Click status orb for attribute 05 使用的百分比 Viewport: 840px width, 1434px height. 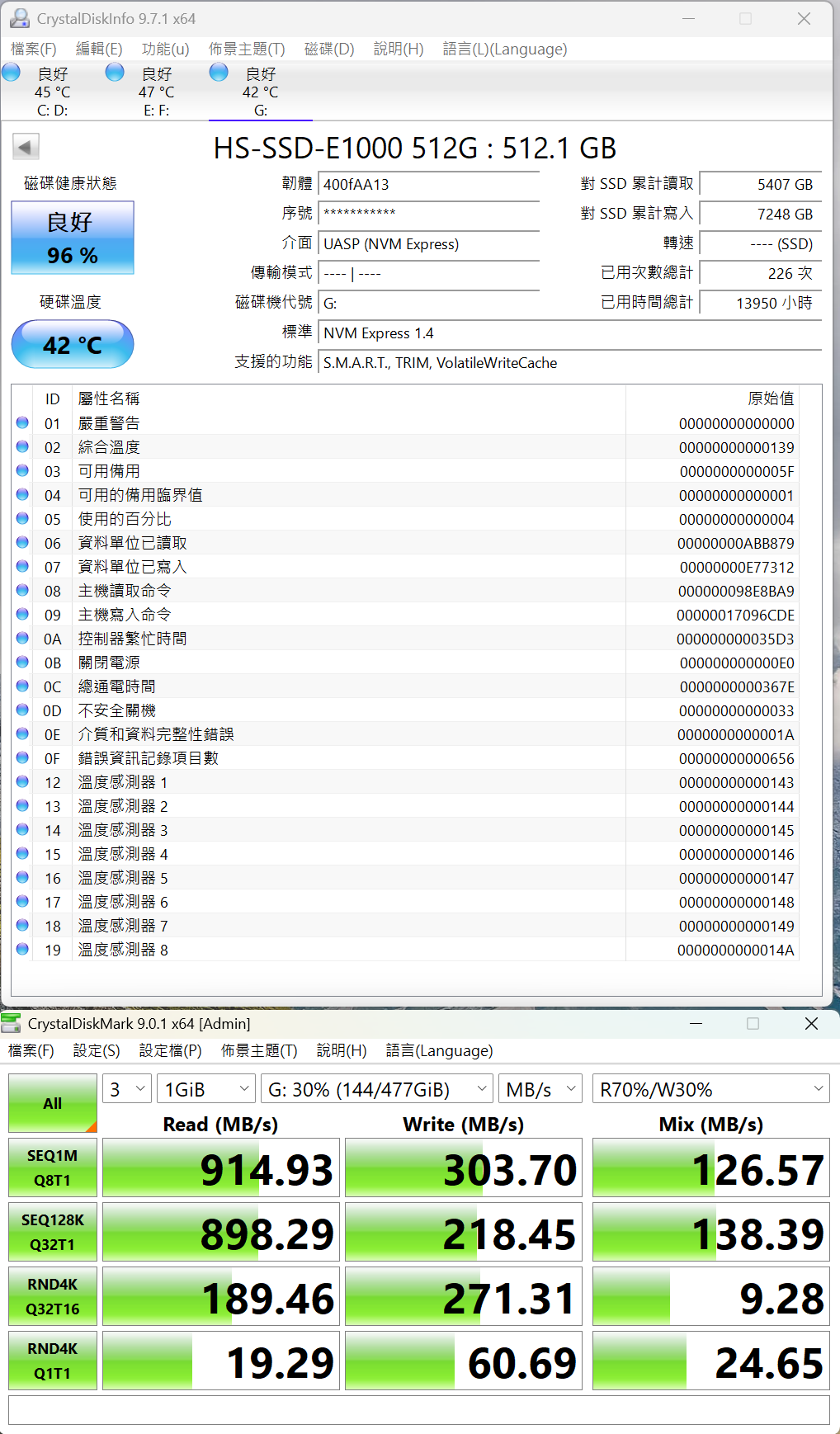[22, 519]
